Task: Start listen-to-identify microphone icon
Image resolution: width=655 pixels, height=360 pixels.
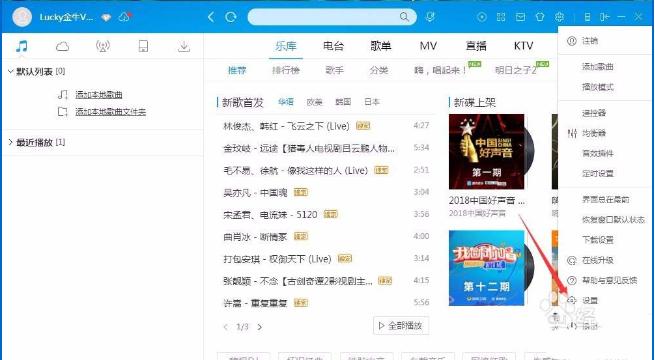Action: click(430, 17)
